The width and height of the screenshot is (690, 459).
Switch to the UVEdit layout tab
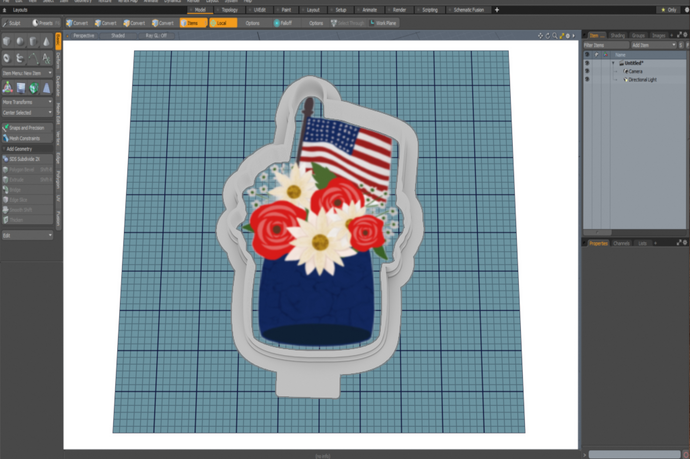pos(260,10)
